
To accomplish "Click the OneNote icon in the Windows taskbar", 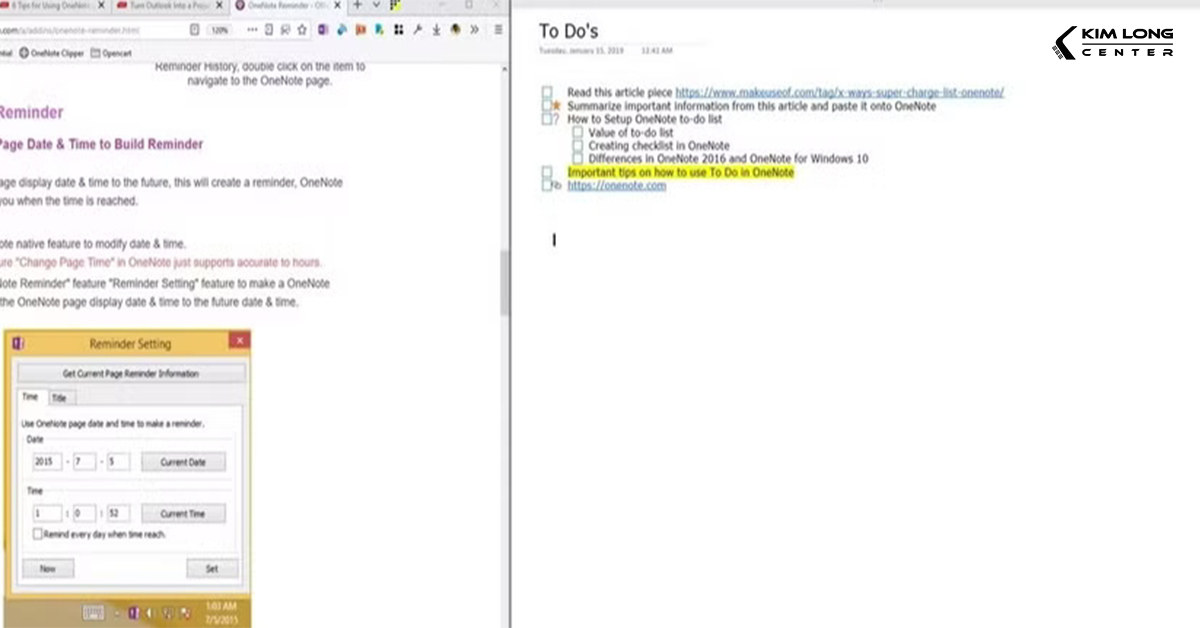I will (x=134, y=612).
